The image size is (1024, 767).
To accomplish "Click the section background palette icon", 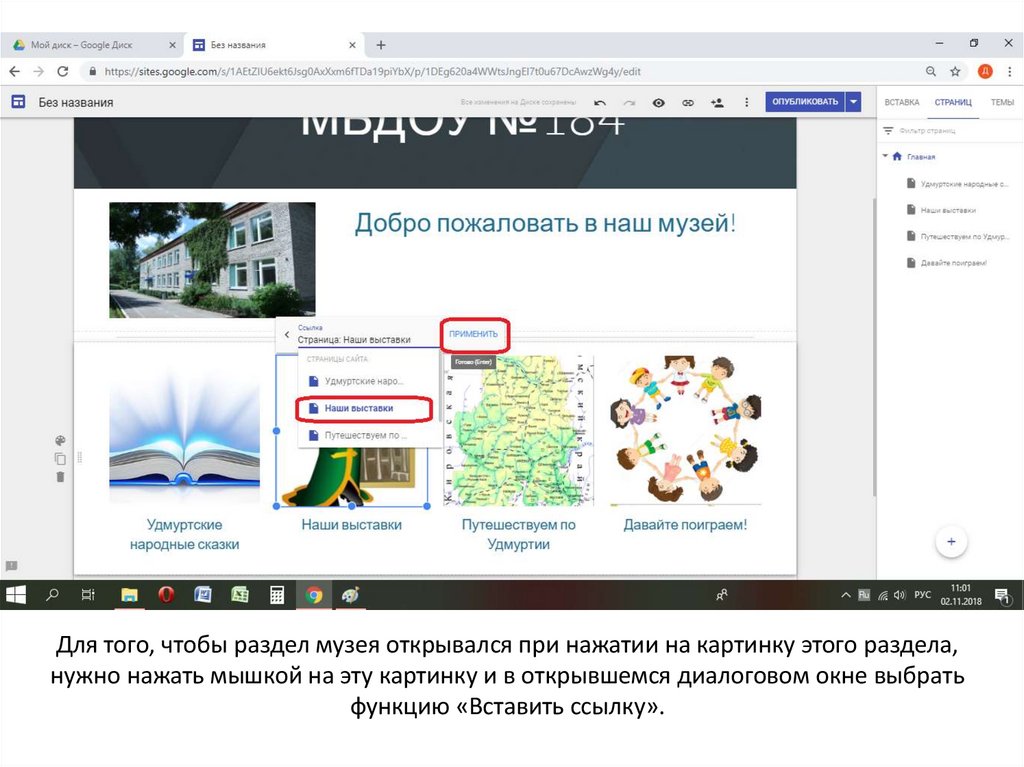I will tap(60, 440).
